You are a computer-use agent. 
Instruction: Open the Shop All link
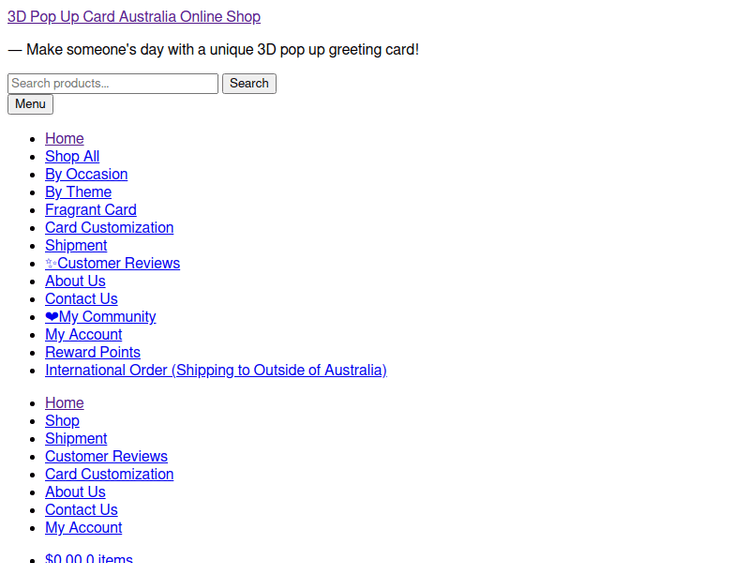[x=72, y=156]
